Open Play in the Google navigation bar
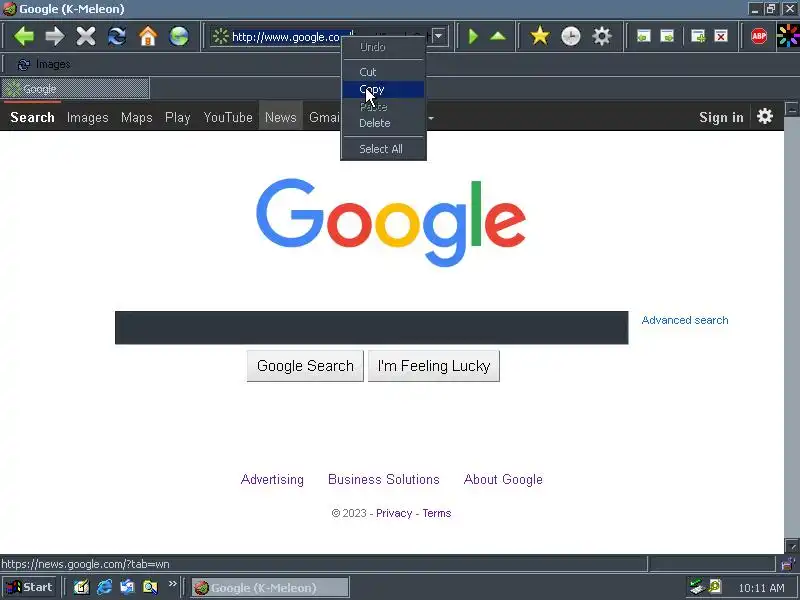Image resolution: width=800 pixels, height=600 pixels. click(178, 117)
